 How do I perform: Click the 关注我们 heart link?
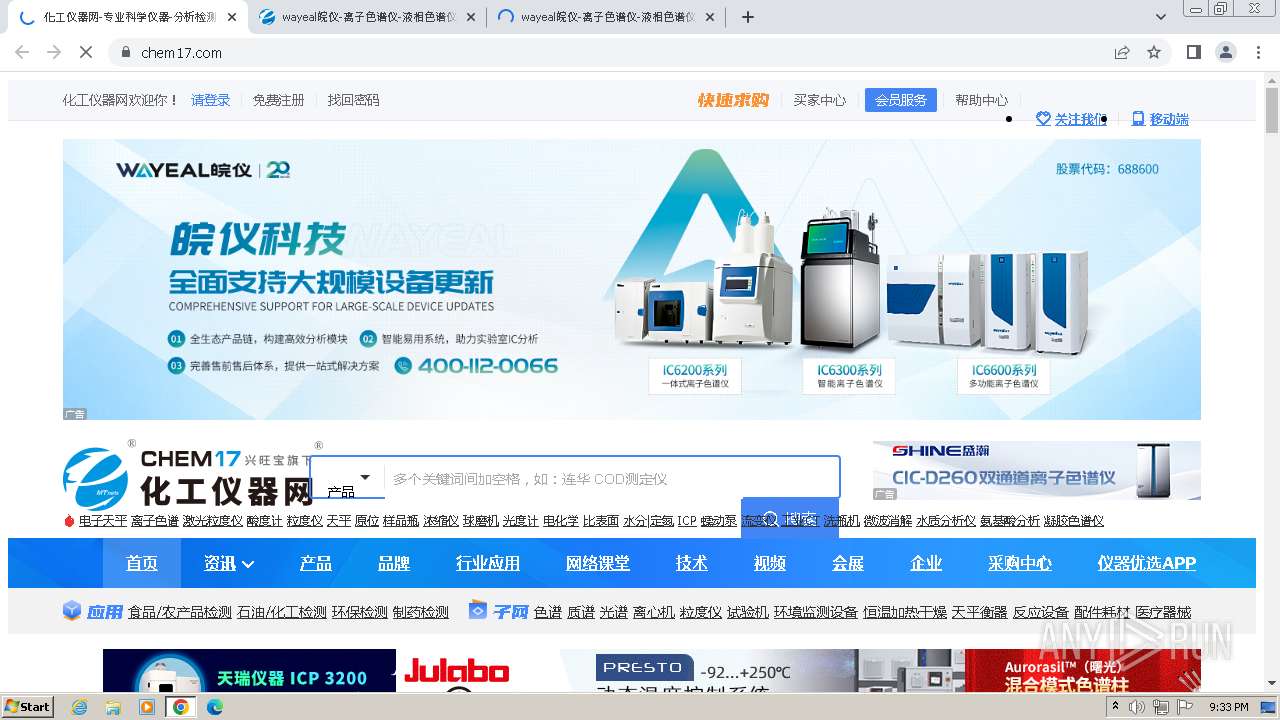(1071, 119)
